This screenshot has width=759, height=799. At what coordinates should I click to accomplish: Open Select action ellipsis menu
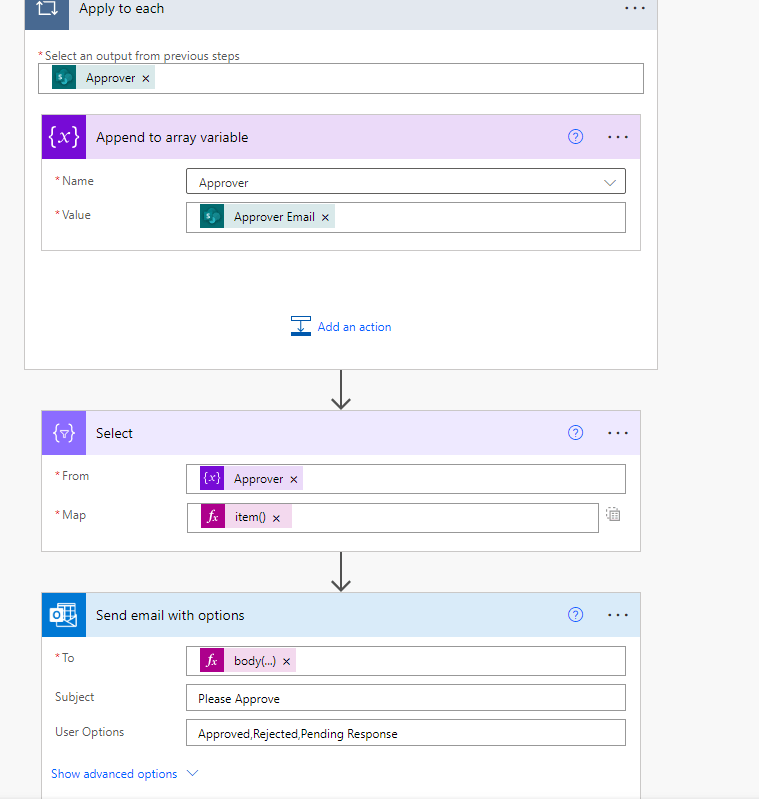(x=617, y=433)
